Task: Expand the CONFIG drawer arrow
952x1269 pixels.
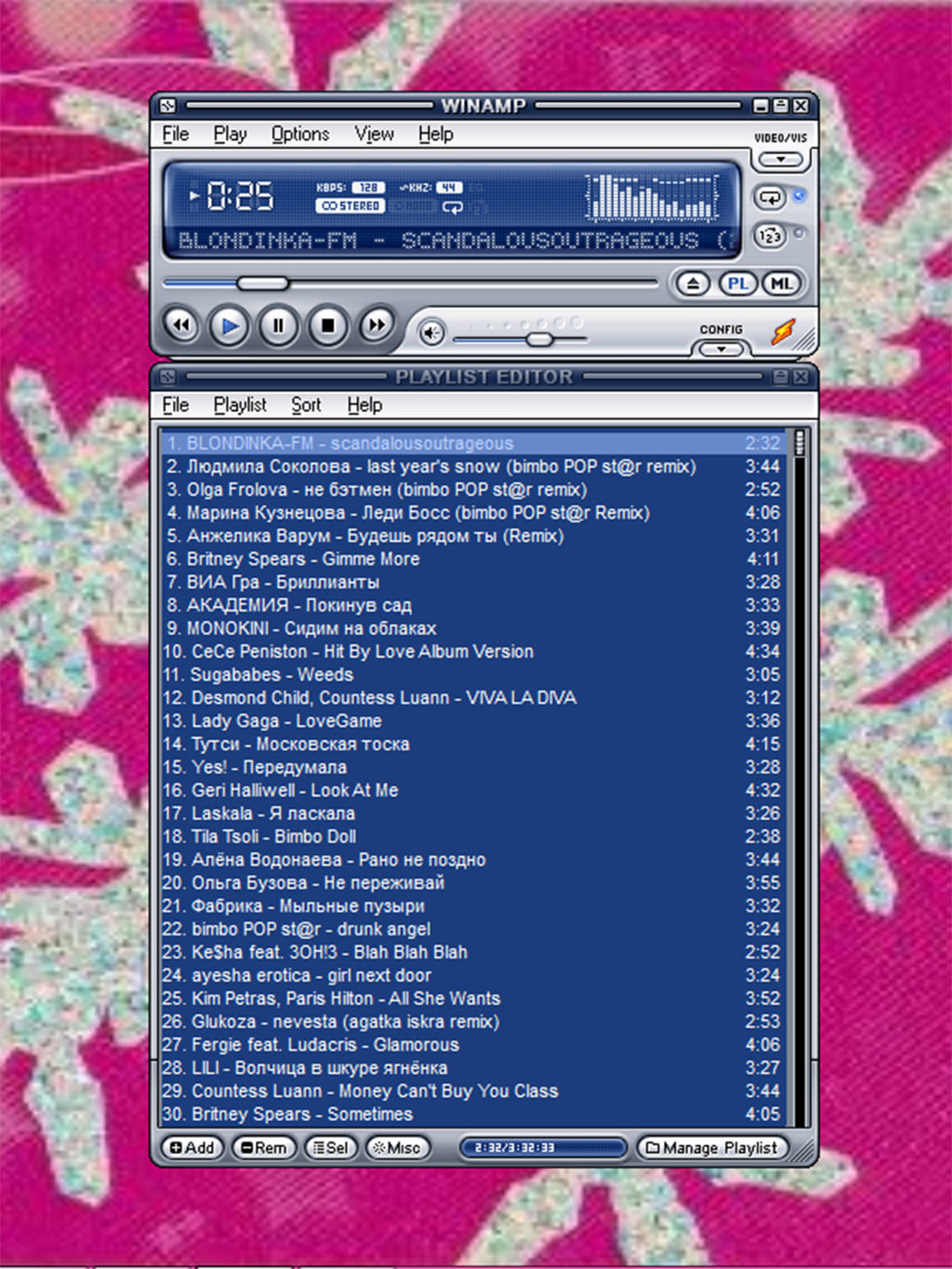Action: coord(721,350)
